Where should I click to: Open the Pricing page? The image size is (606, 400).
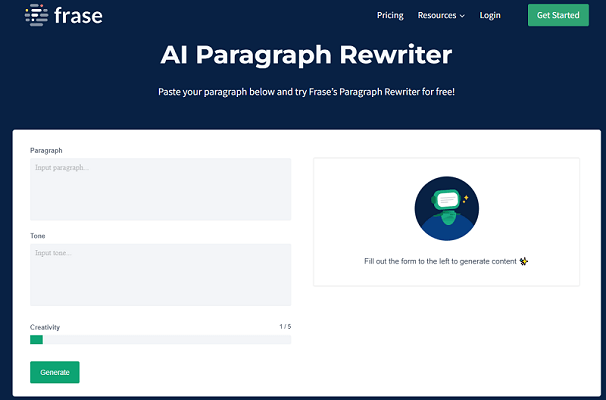click(390, 15)
